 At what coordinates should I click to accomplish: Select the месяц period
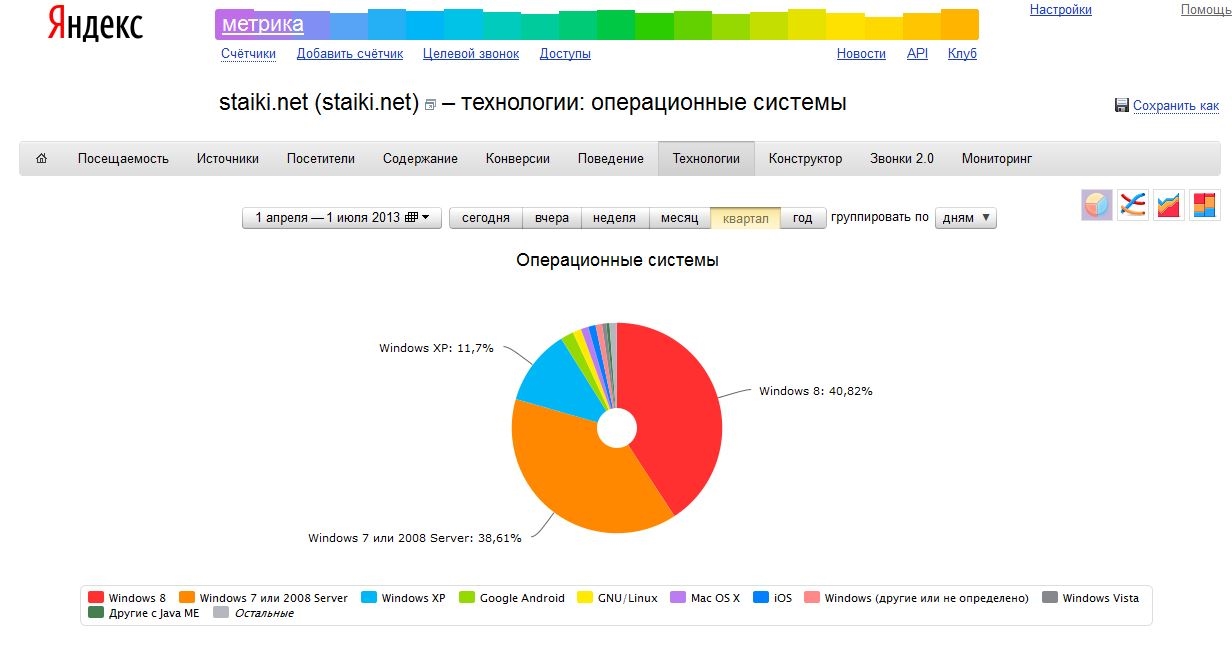[679, 218]
